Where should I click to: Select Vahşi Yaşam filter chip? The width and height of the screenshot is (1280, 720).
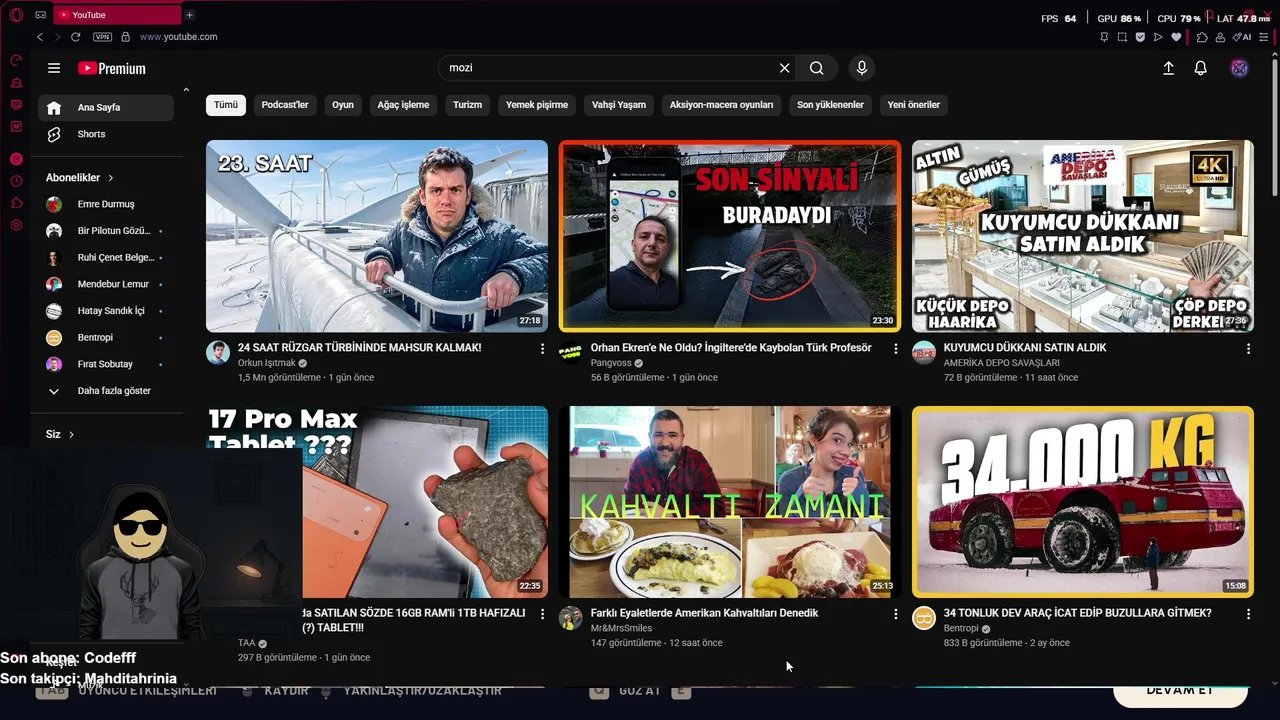click(x=619, y=105)
